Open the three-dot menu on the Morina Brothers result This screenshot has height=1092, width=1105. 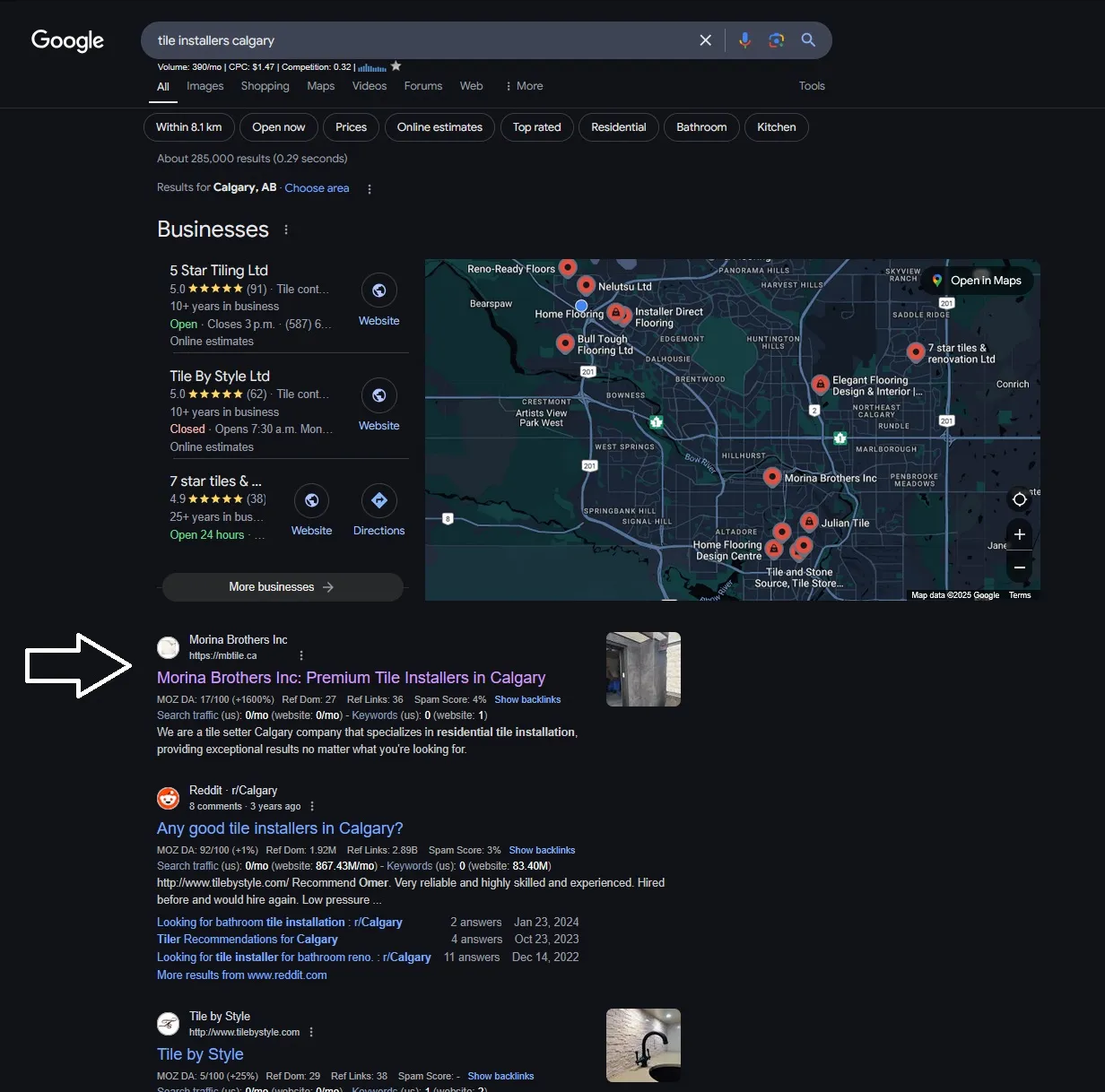[301, 654]
